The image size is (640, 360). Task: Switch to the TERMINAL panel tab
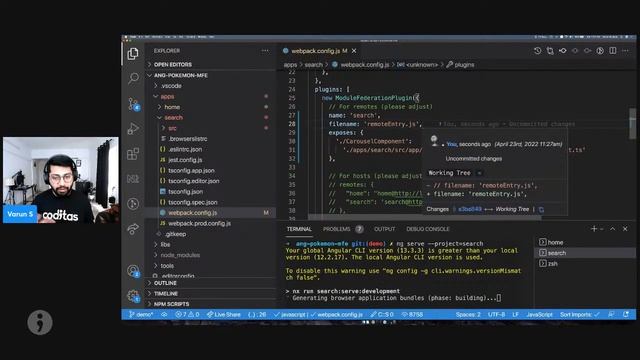299,229
